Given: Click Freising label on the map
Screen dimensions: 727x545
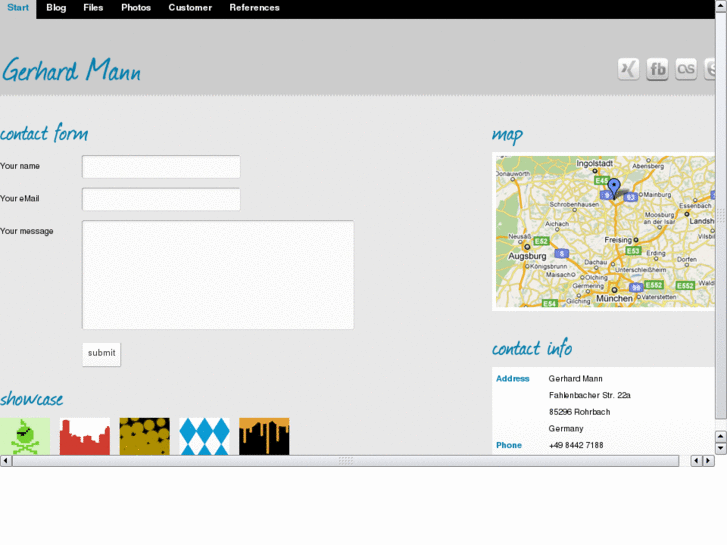Looking at the screenshot, I should pos(618,240).
